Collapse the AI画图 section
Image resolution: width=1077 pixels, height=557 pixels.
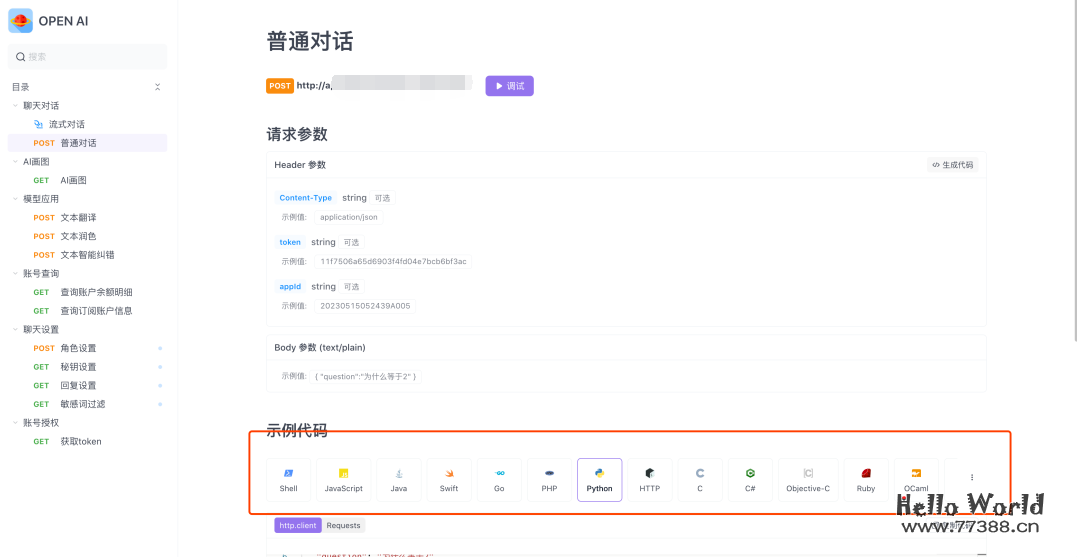point(16,161)
